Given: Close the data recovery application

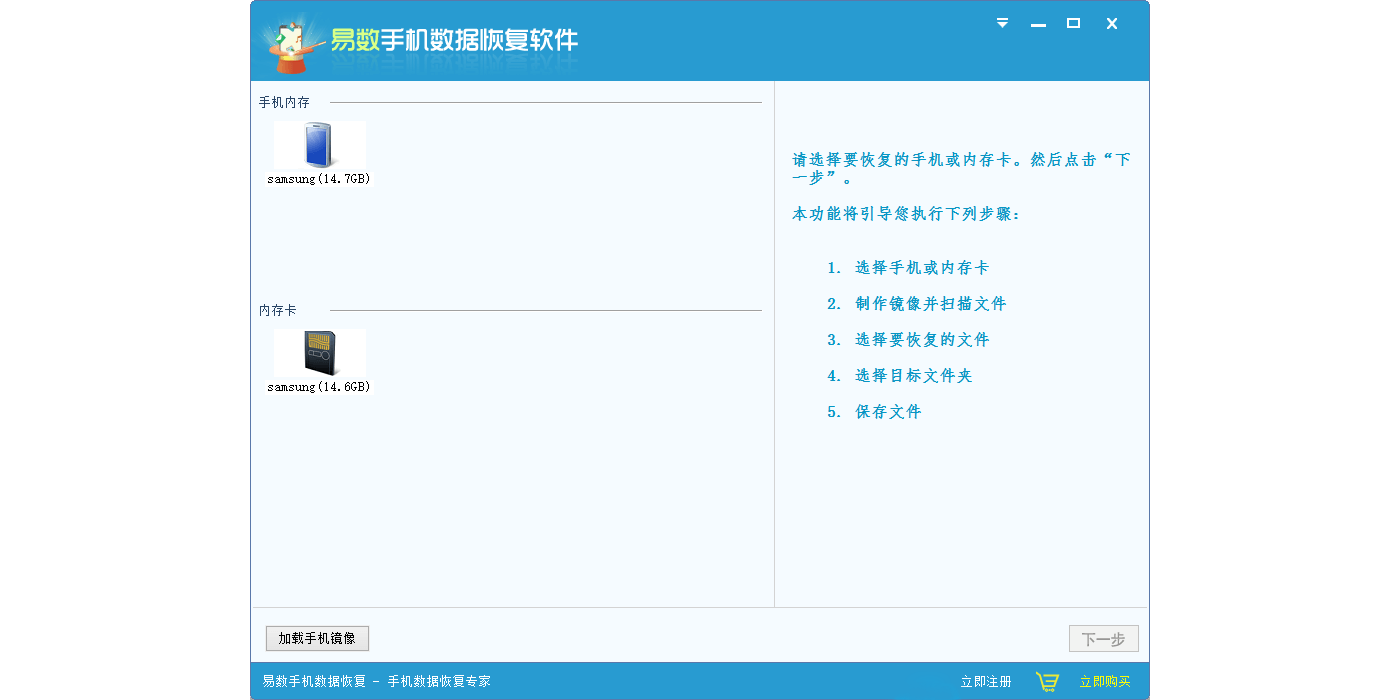Looking at the screenshot, I should tap(1111, 23).
